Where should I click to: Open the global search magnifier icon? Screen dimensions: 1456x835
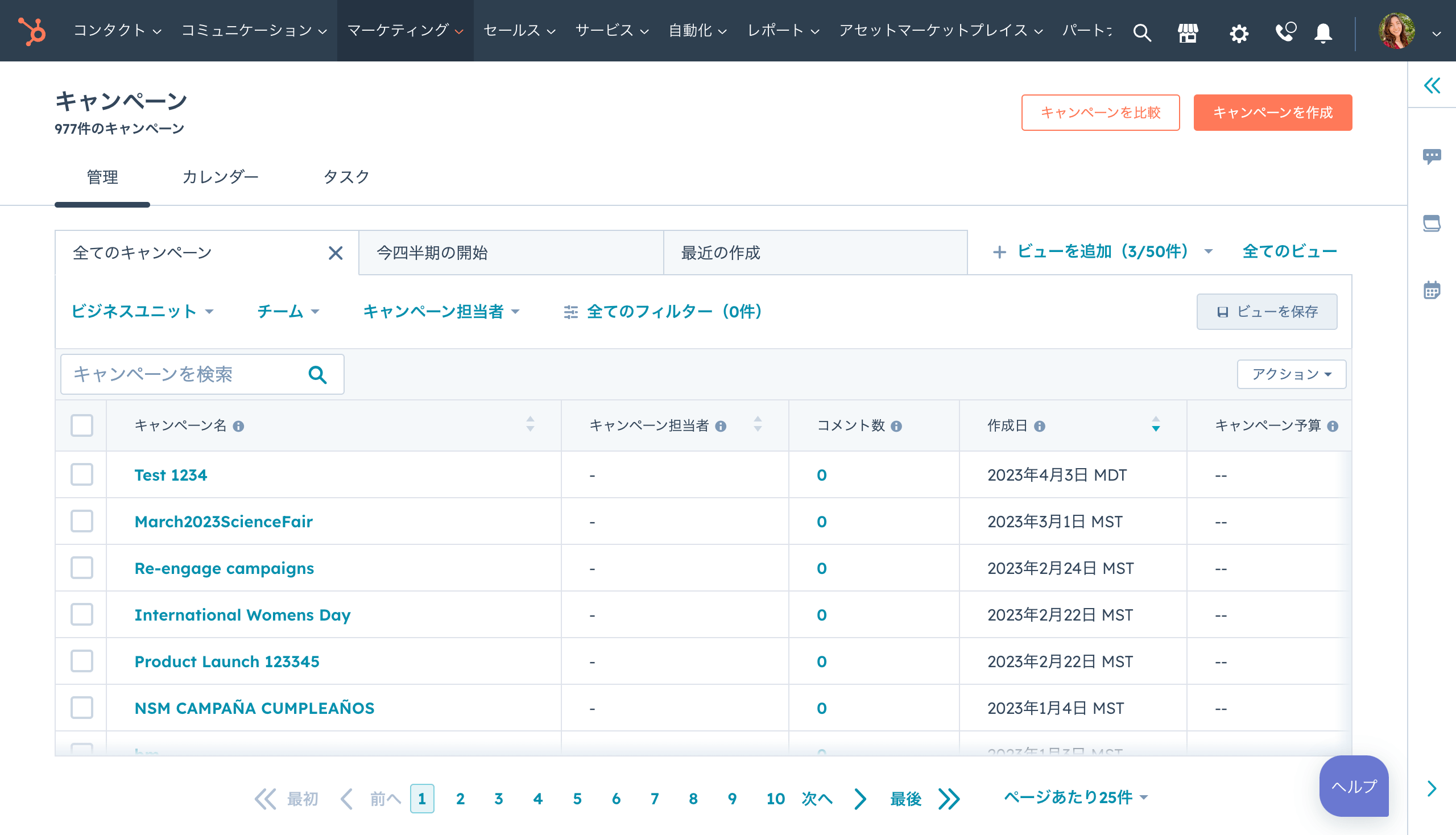pyautogui.click(x=1141, y=32)
